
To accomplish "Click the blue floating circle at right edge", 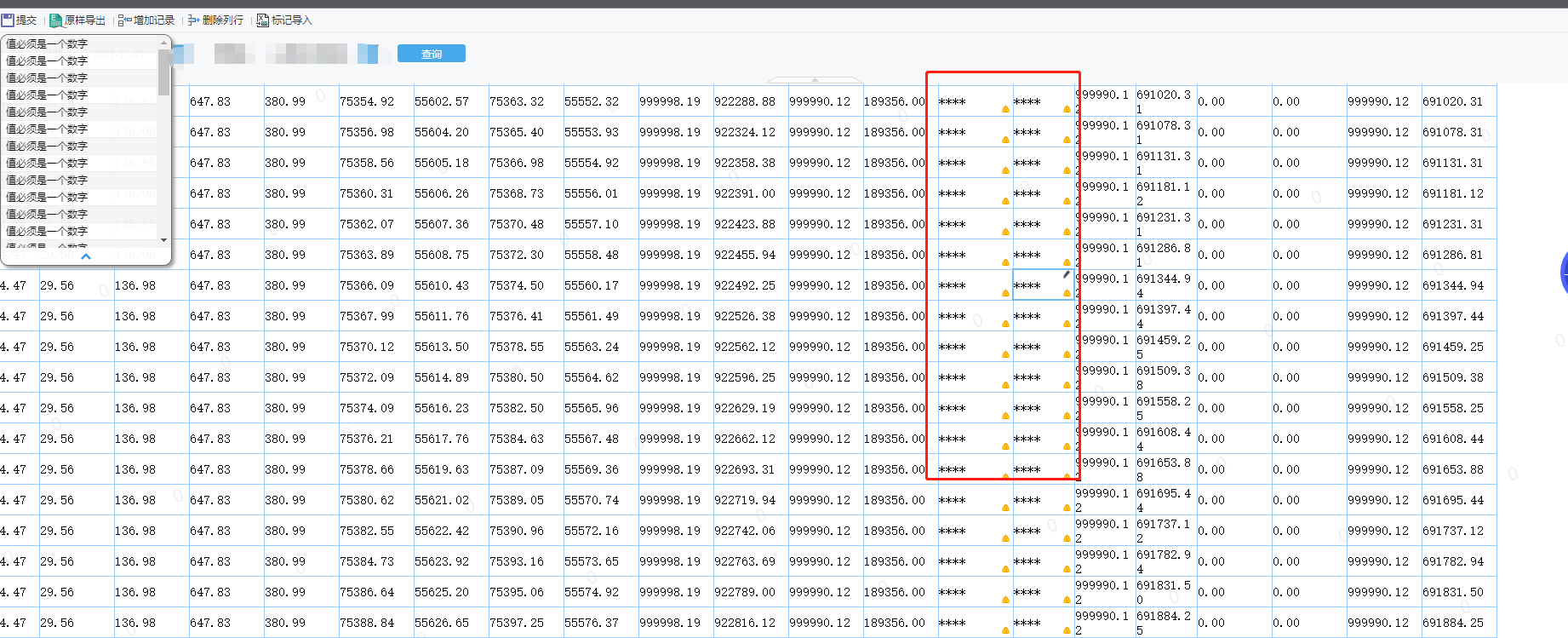I will (1563, 273).
